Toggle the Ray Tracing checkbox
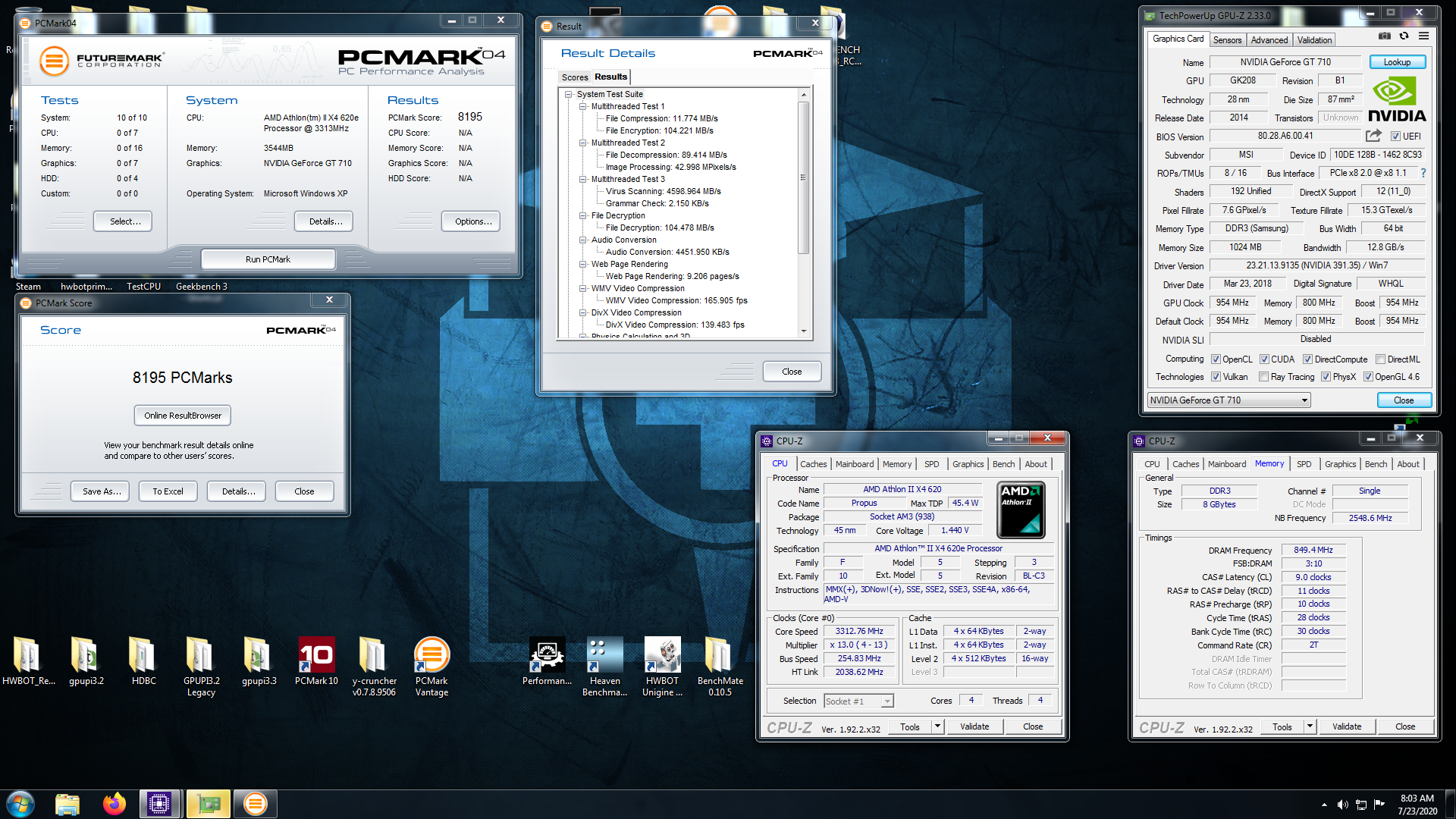 coord(1263,377)
